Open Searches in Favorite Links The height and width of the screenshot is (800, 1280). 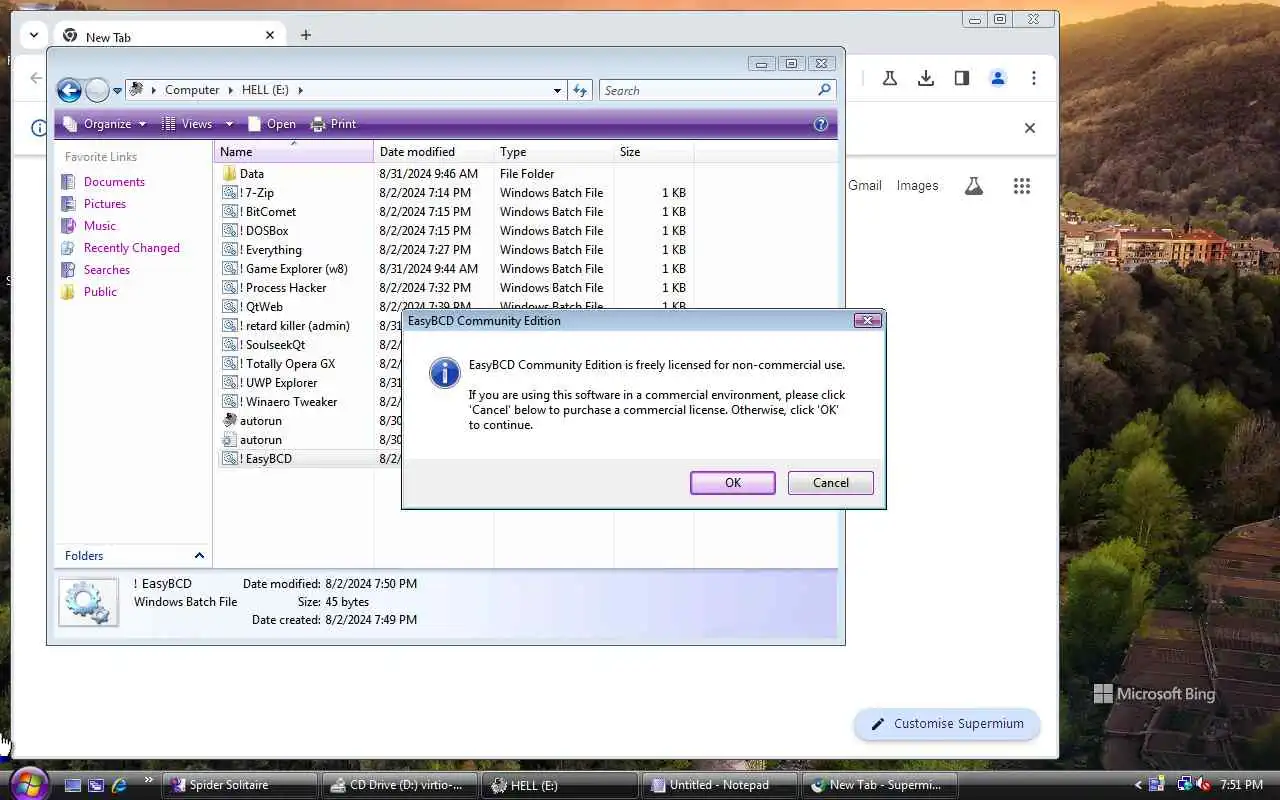[107, 270]
